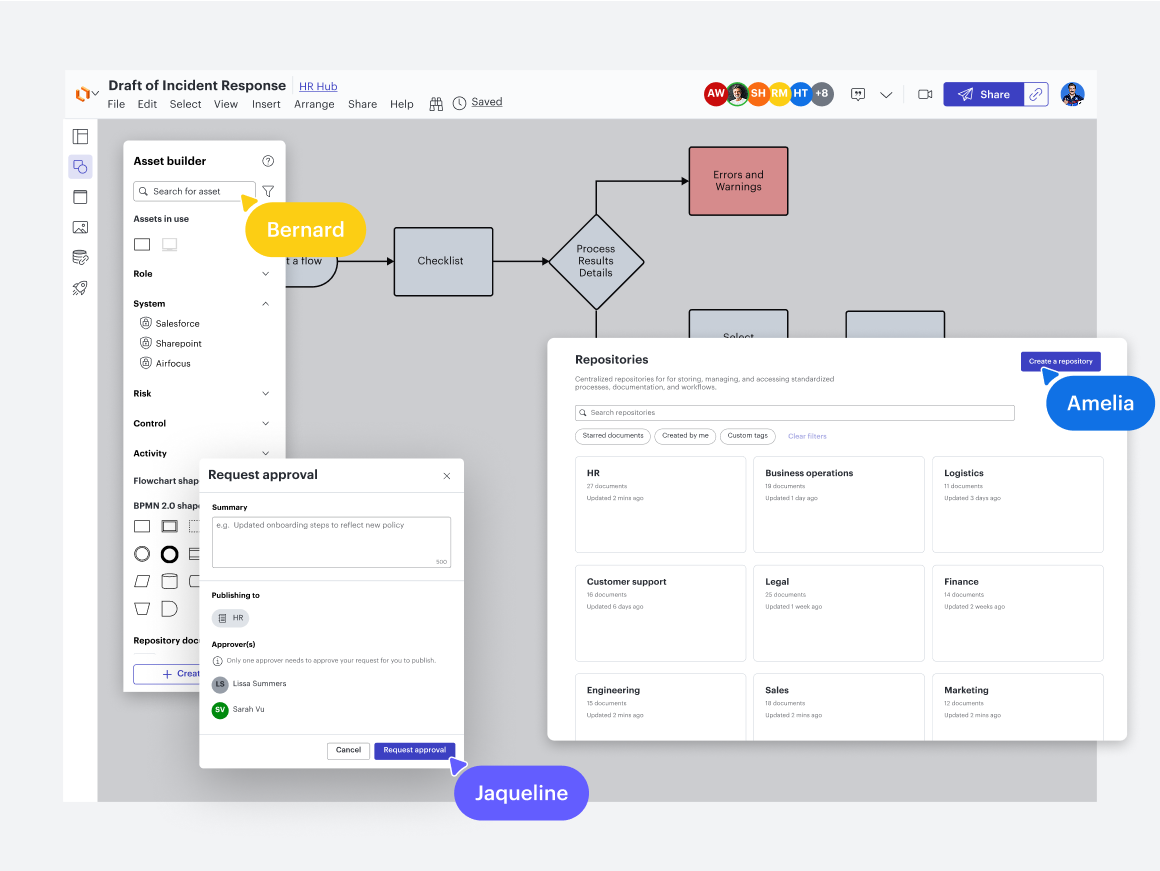Toggle the Created by me filter
Image resolution: width=1160 pixels, height=871 pixels.
685,436
